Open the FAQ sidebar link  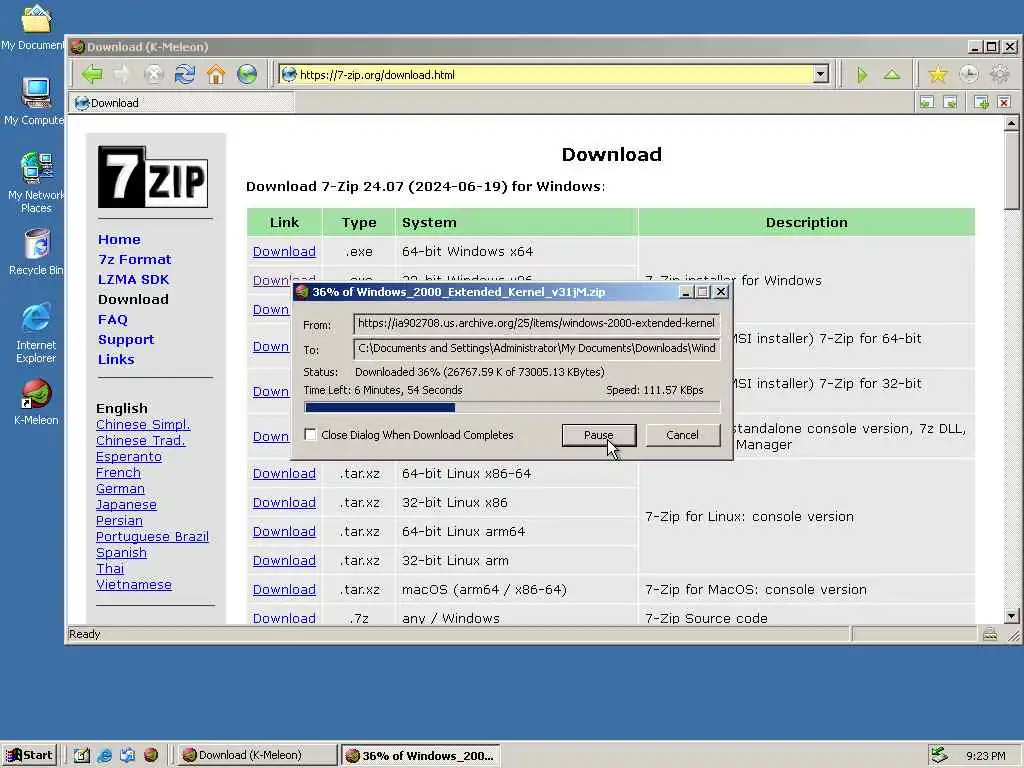[113, 319]
